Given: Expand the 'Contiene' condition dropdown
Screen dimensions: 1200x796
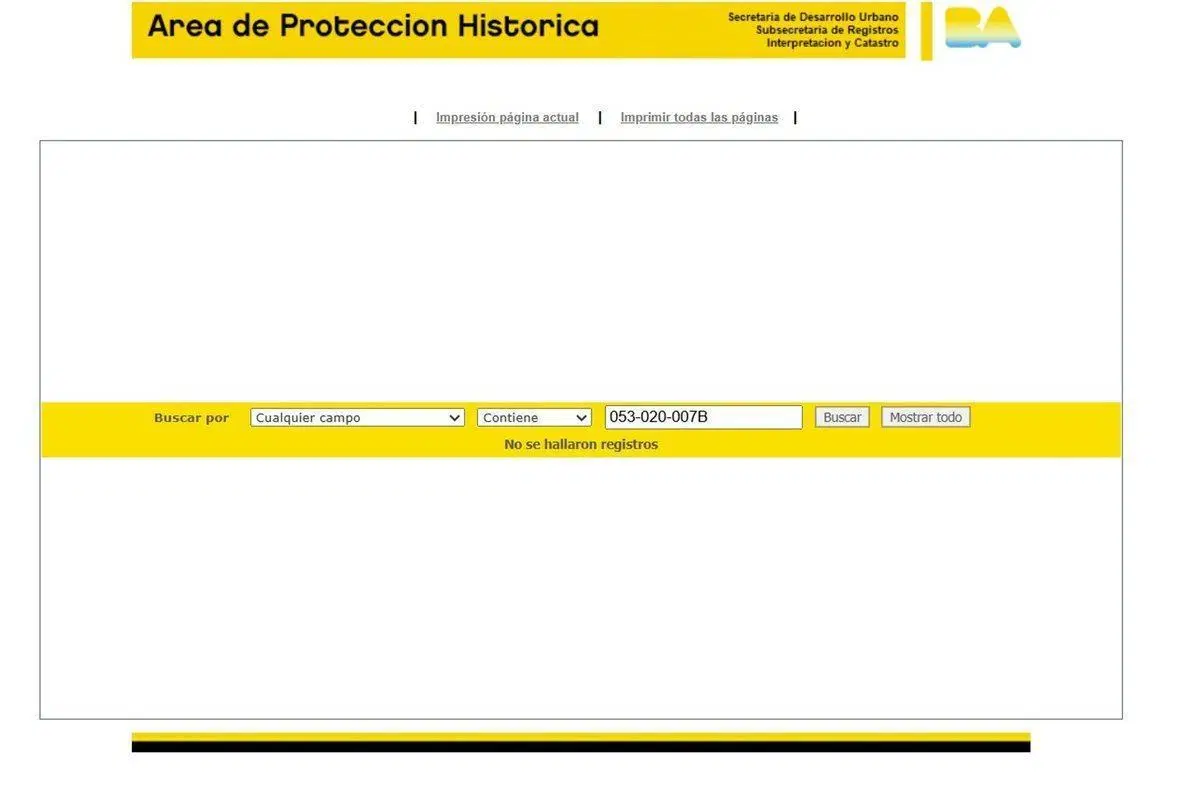Looking at the screenshot, I should point(535,418).
